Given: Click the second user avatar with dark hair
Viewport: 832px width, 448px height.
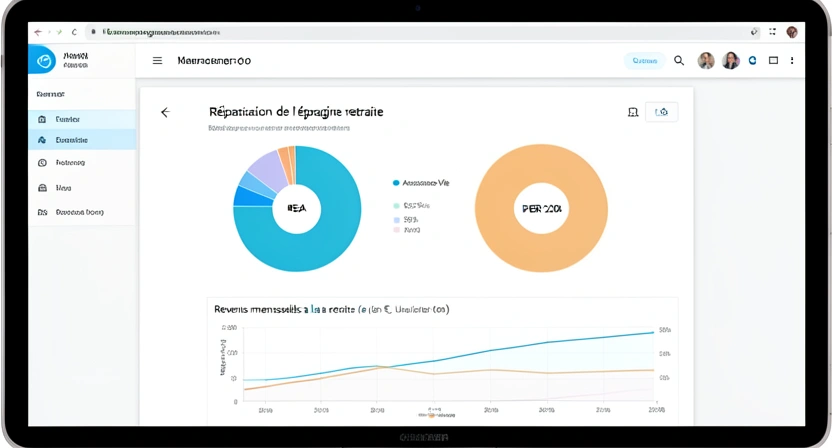Looking at the screenshot, I should (x=731, y=61).
